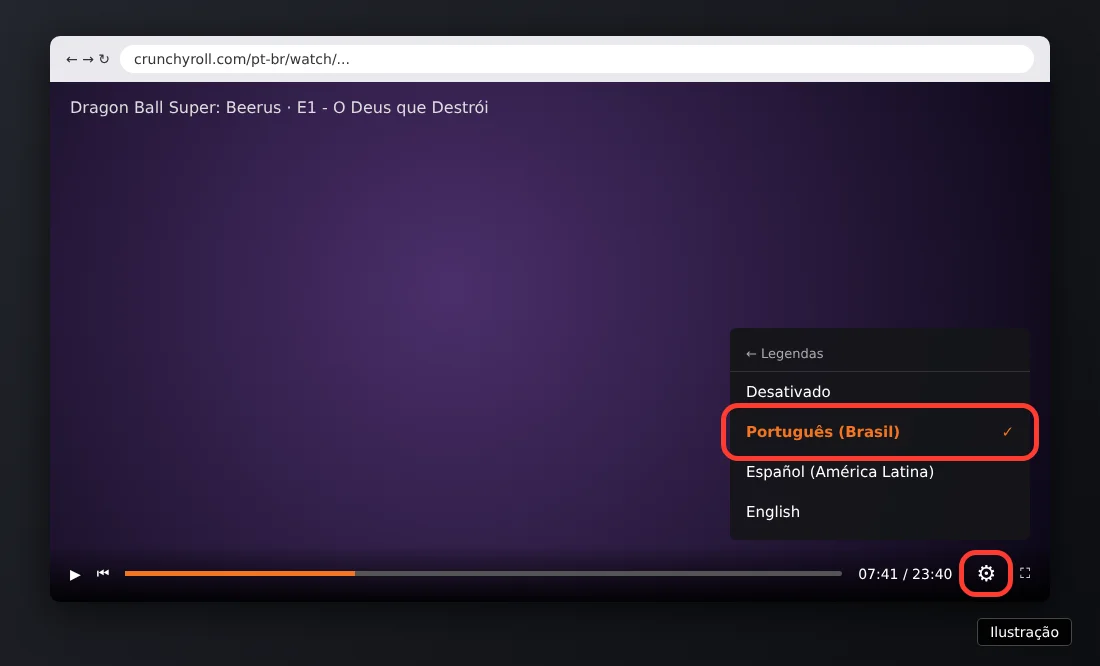Click the 07:41 / 23:40 time display
Screen dimensions: 1100x666
pyautogui.click(x=905, y=574)
